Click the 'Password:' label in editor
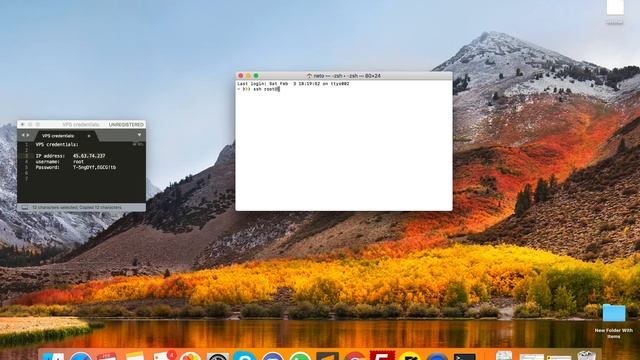Image resolution: width=640 pixels, height=360 pixels. (x=47, y=167)
